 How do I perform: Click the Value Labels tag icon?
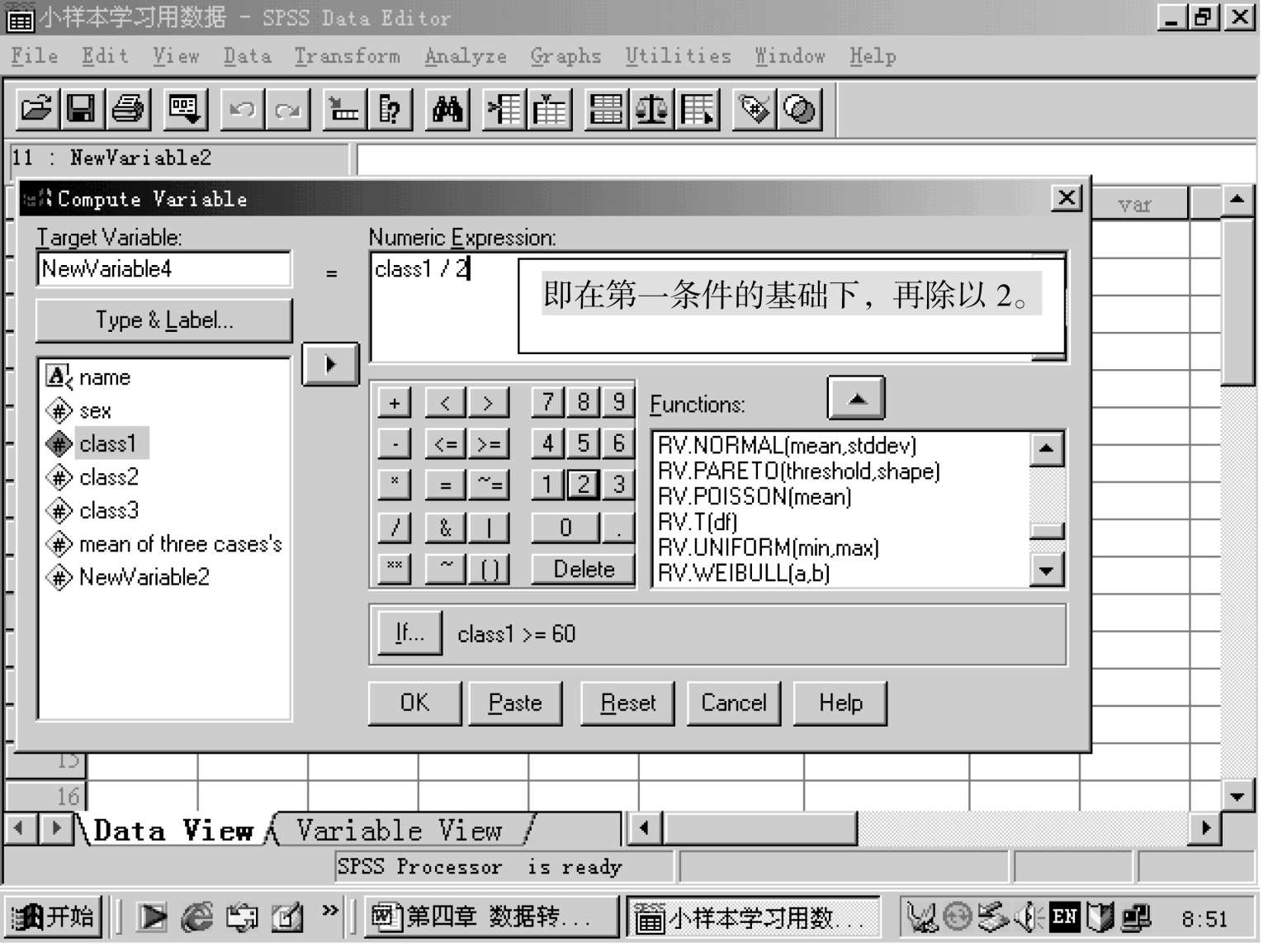coord(755,109)
